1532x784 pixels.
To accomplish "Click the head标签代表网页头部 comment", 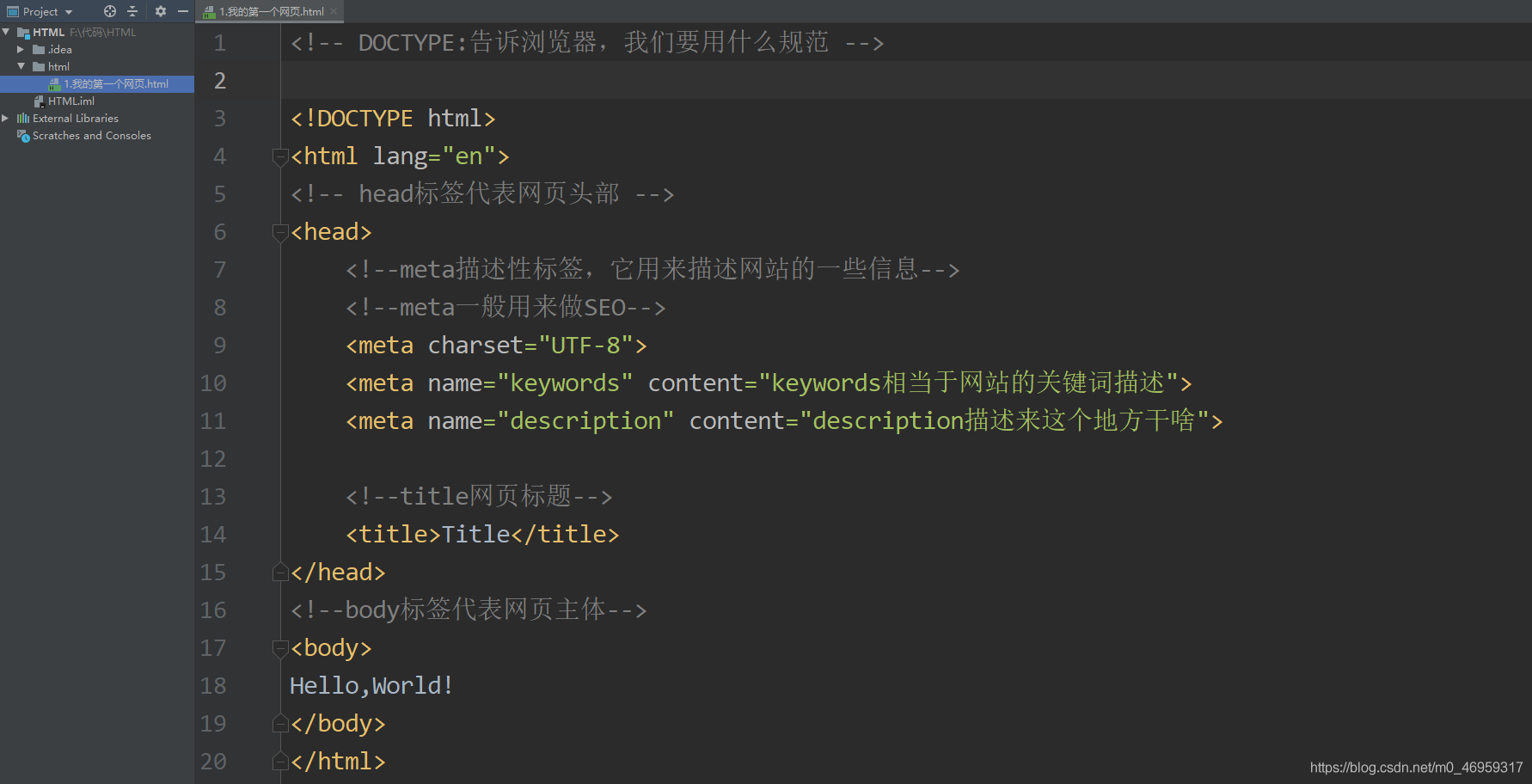I will point(482,194).
